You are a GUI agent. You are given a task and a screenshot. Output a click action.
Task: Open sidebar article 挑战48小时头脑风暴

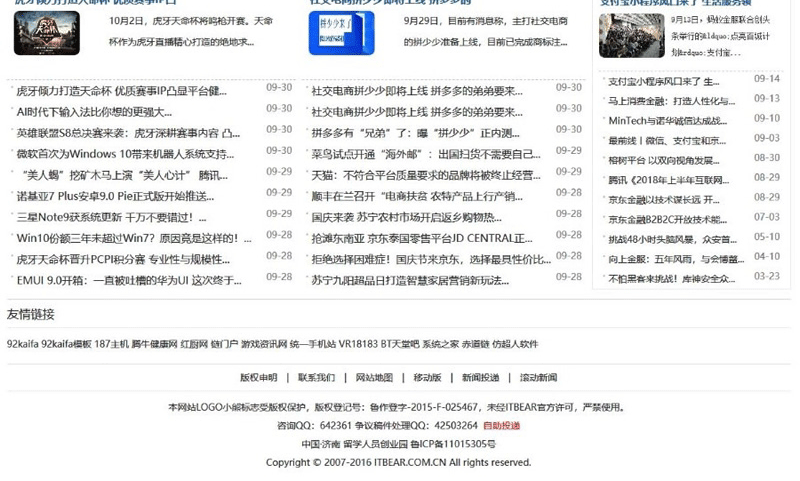coord(672,239)
